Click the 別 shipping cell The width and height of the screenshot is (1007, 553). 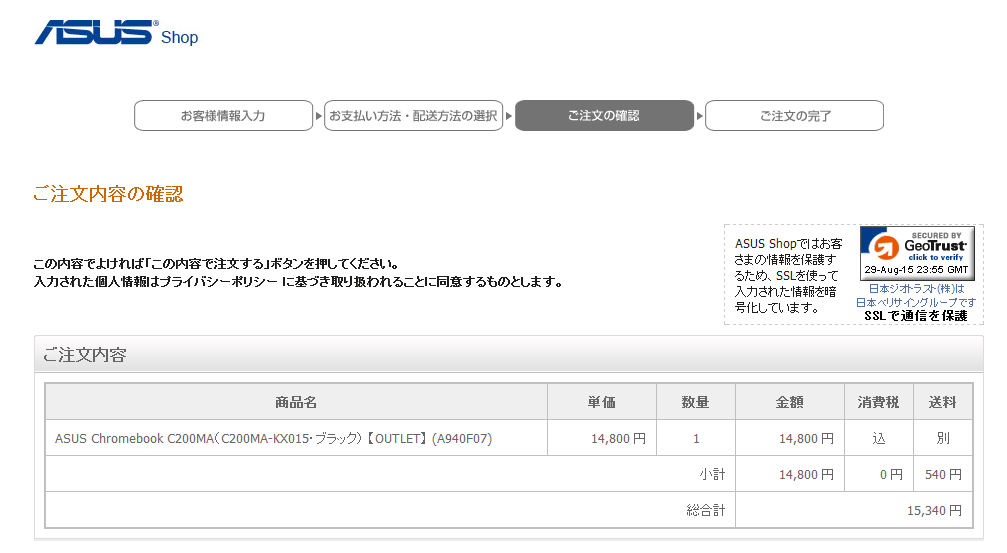click(x=943, y=438)
